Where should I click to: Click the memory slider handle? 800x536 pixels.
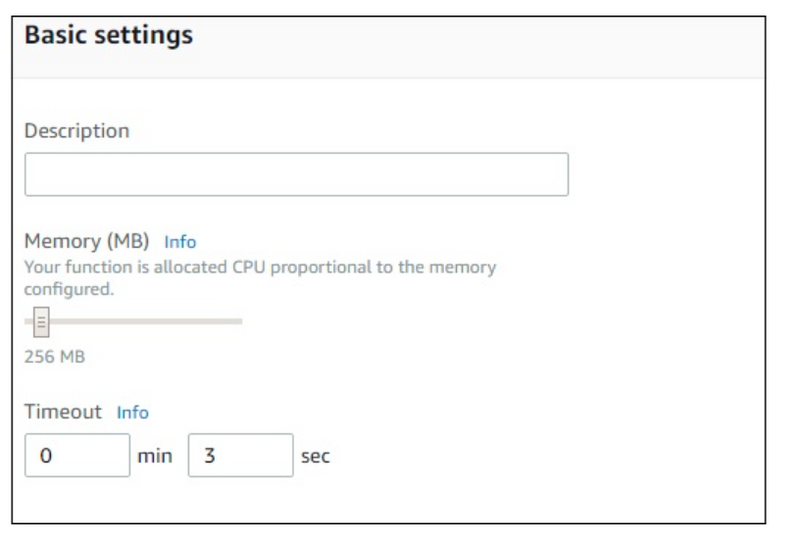(x=41, y=321)
